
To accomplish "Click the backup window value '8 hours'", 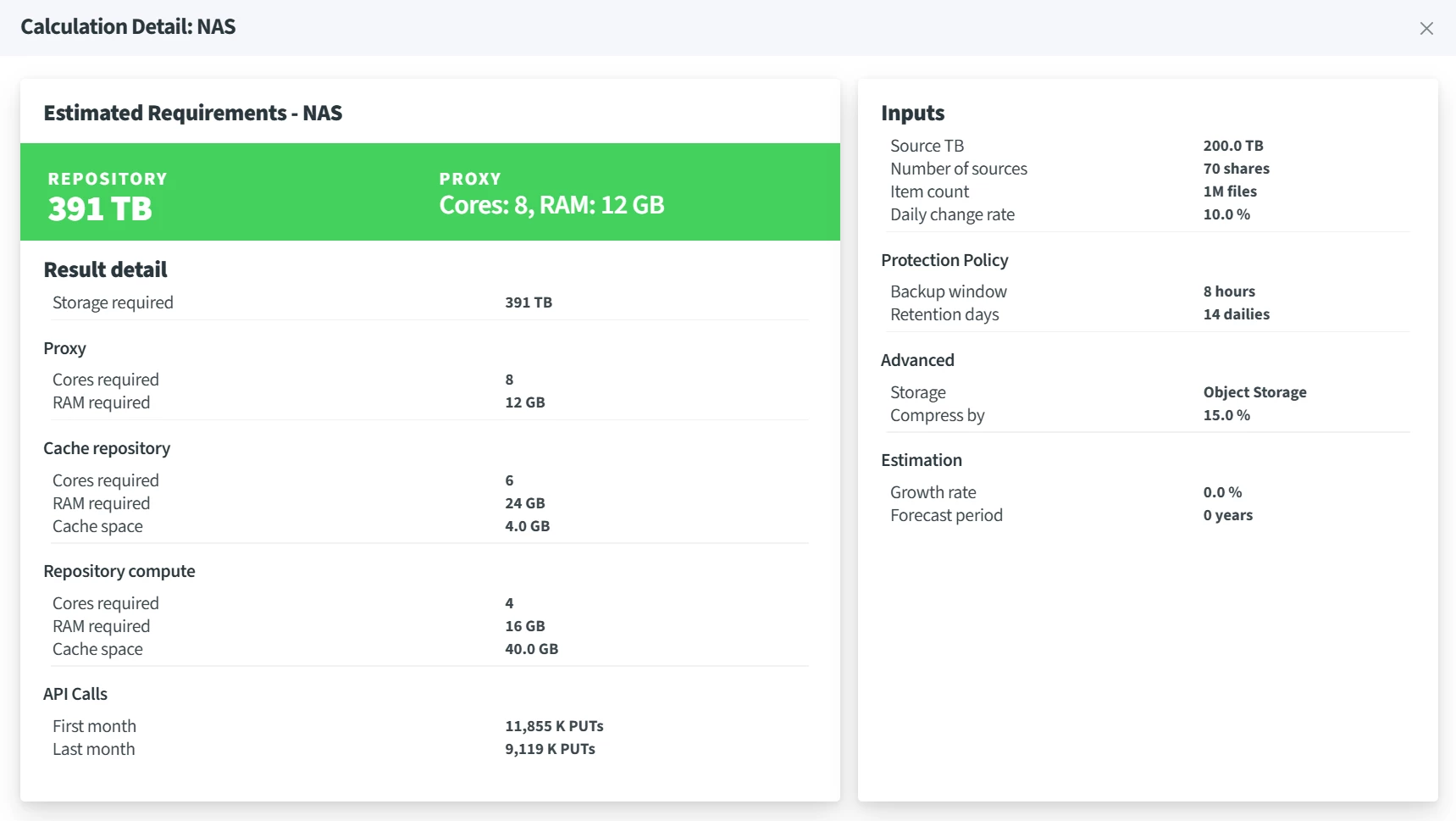I will click(1229, 291).
